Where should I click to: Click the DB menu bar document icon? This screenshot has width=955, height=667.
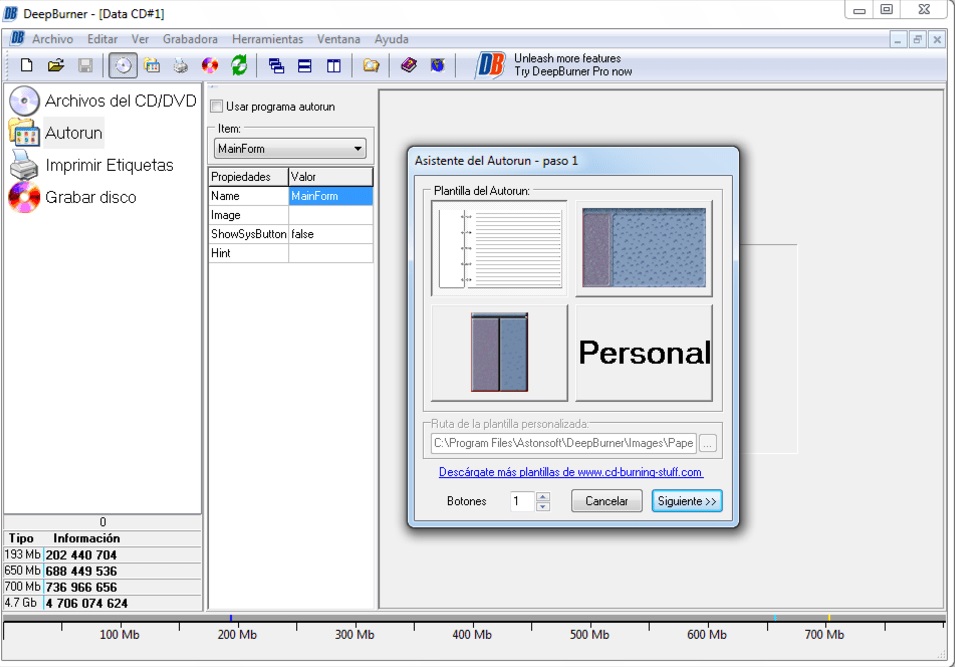point(18,38)
